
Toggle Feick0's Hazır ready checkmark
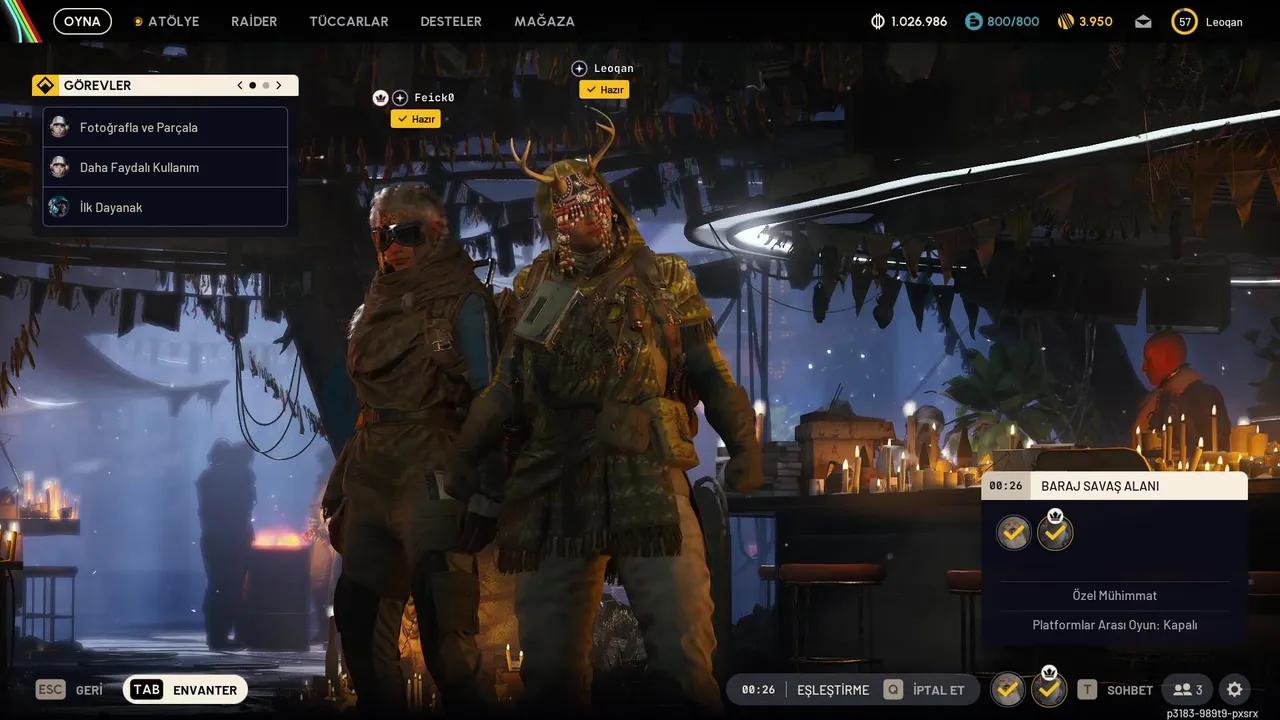416,118
